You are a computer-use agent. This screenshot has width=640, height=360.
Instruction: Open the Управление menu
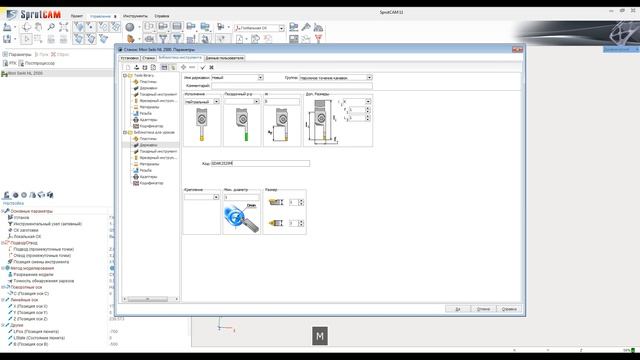(100, 16)
